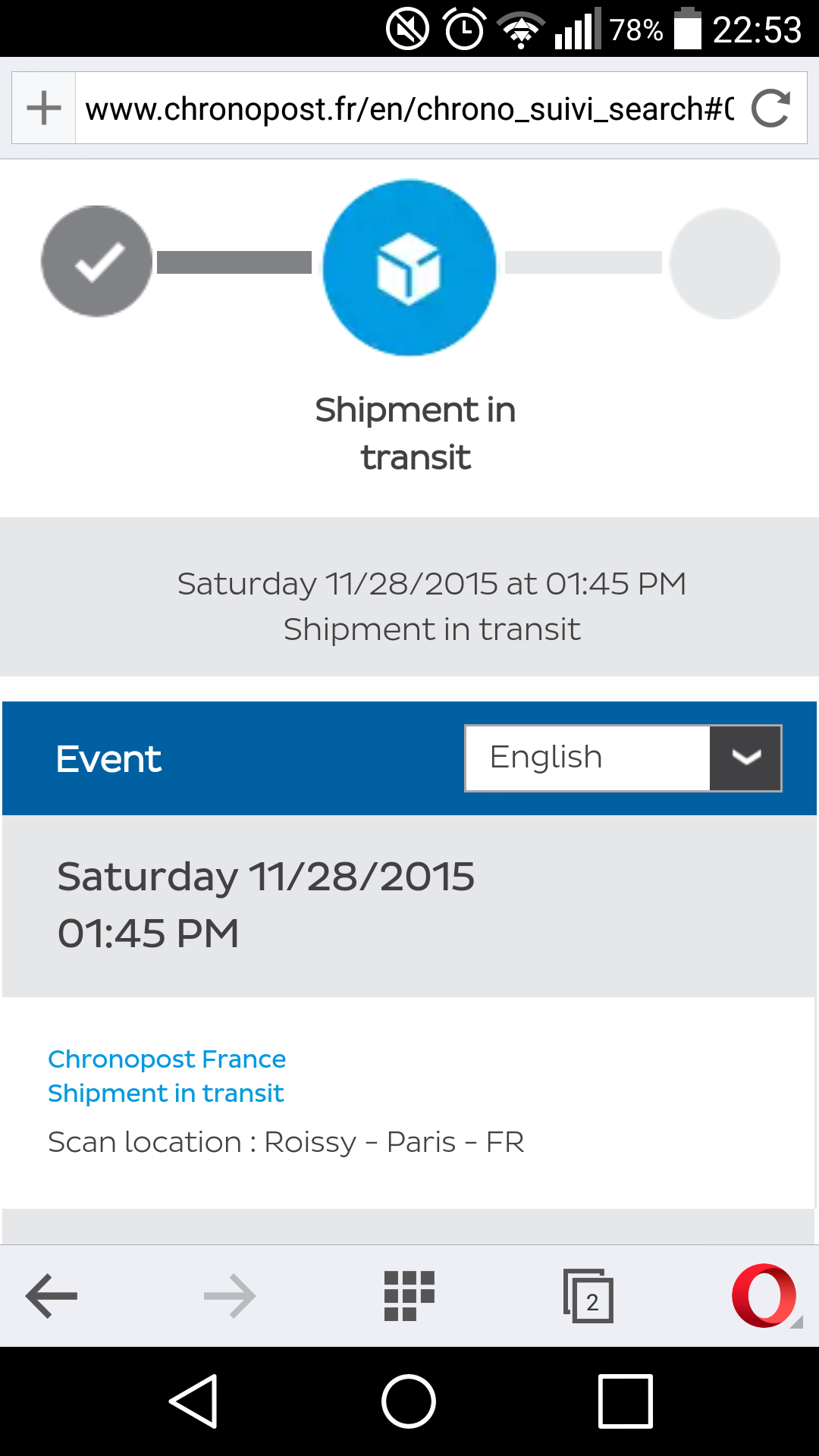Tap the browser forward arrow
Viewport: 819px width, 1456px height.
pos(230,1296)
